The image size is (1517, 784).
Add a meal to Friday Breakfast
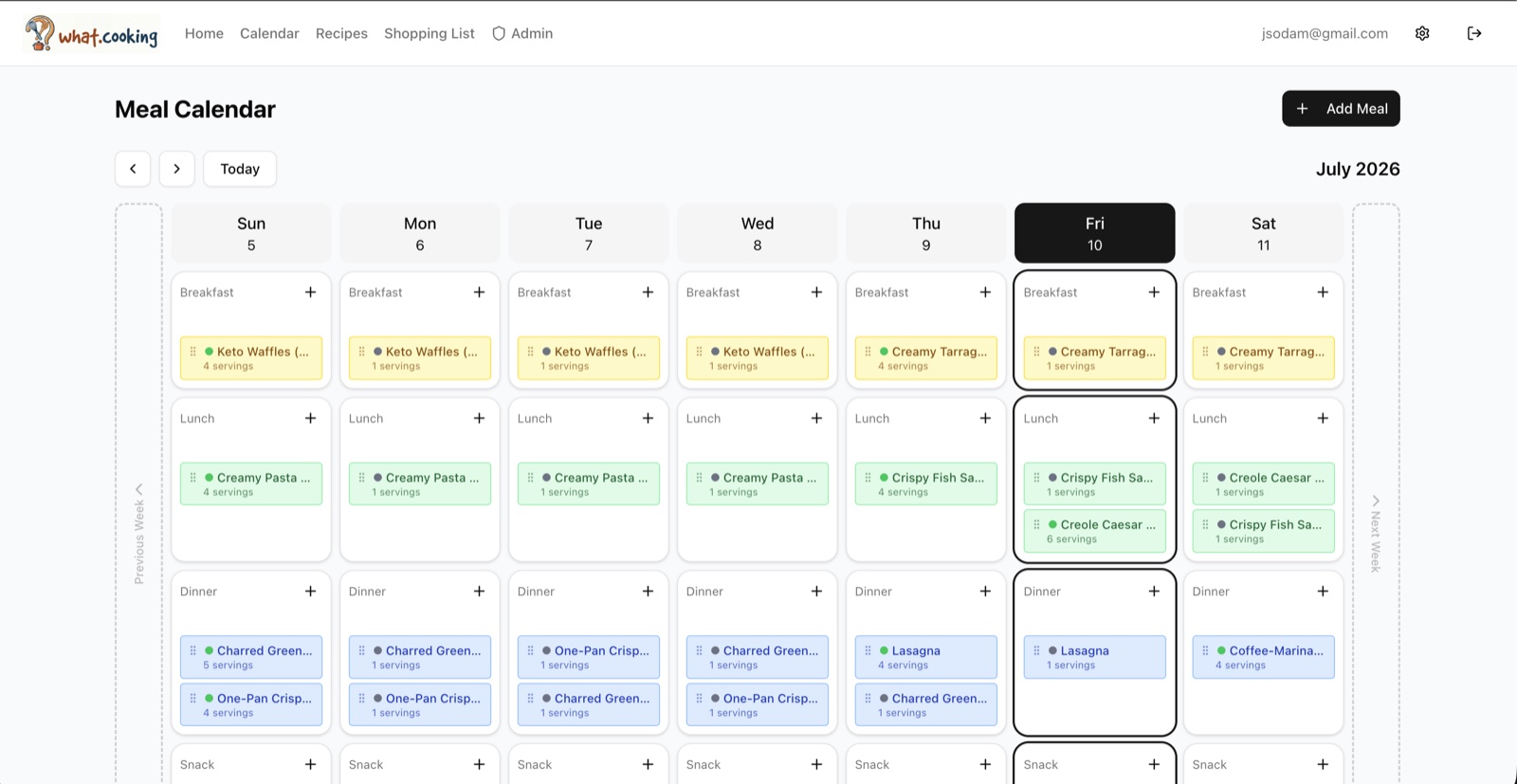(1154, 292)
